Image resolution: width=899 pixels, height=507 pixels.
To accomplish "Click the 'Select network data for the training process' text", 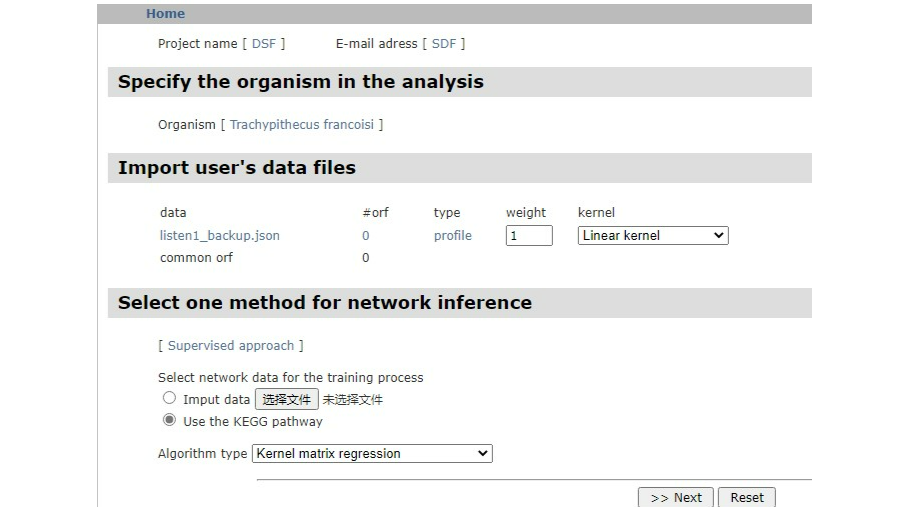I will click(291, 378).
